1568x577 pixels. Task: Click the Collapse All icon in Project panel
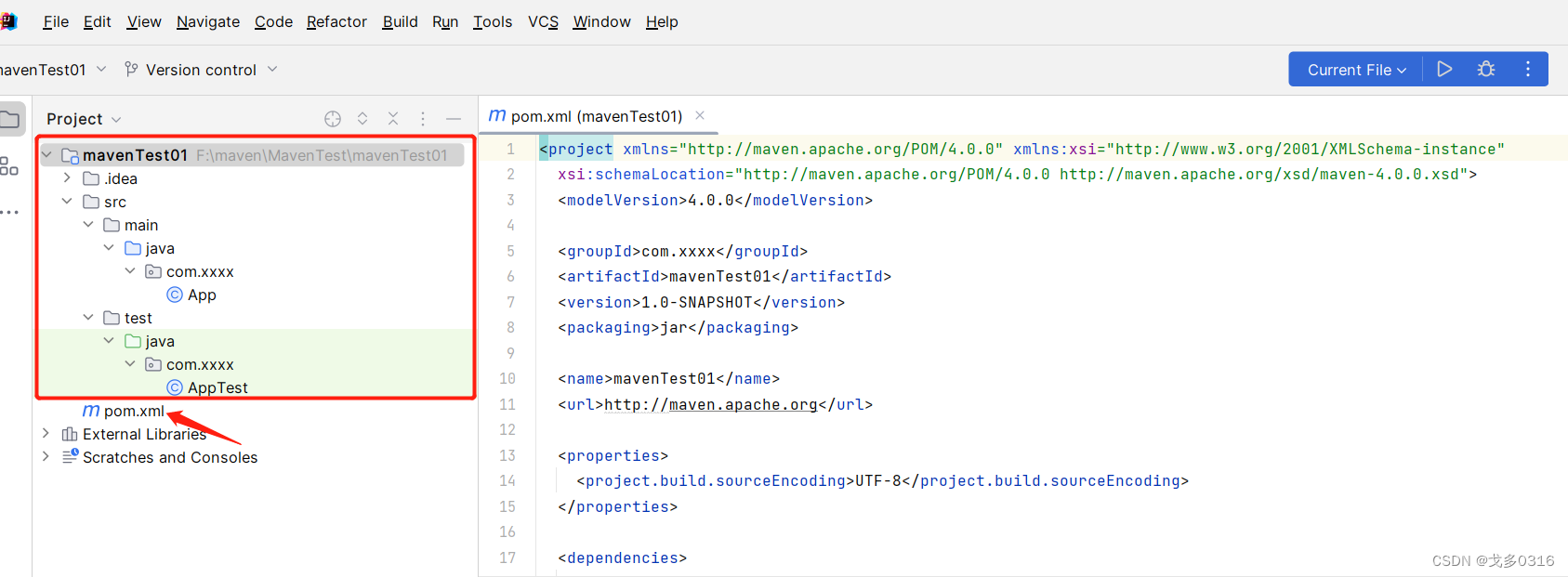click(x=393, y=119)
